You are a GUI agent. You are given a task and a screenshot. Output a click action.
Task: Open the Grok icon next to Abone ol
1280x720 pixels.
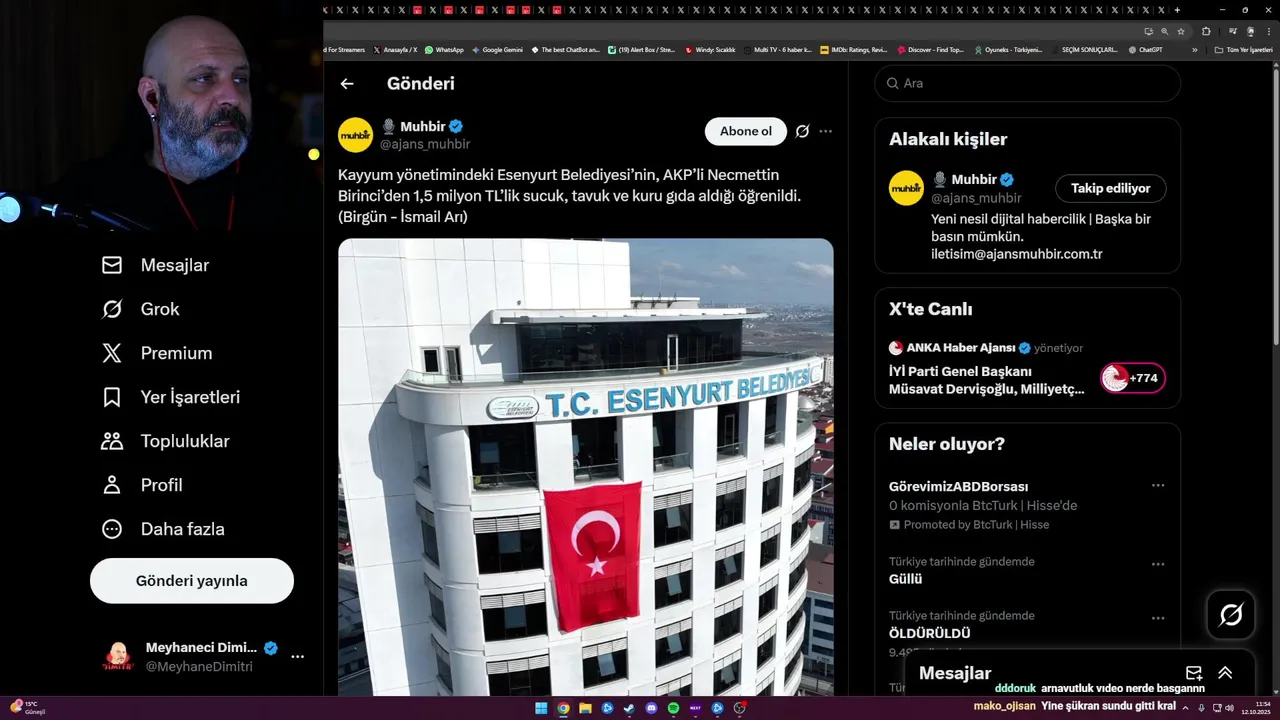point(802,131)
